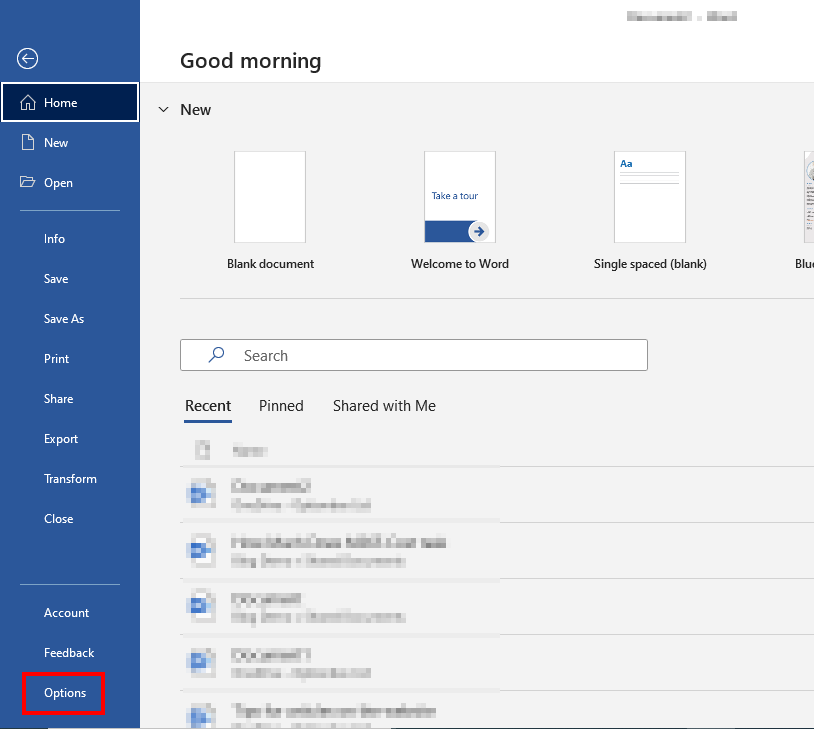814x729 pixels.
Task: Select Transform in the sidebar
Action: [x=70, y=479]
